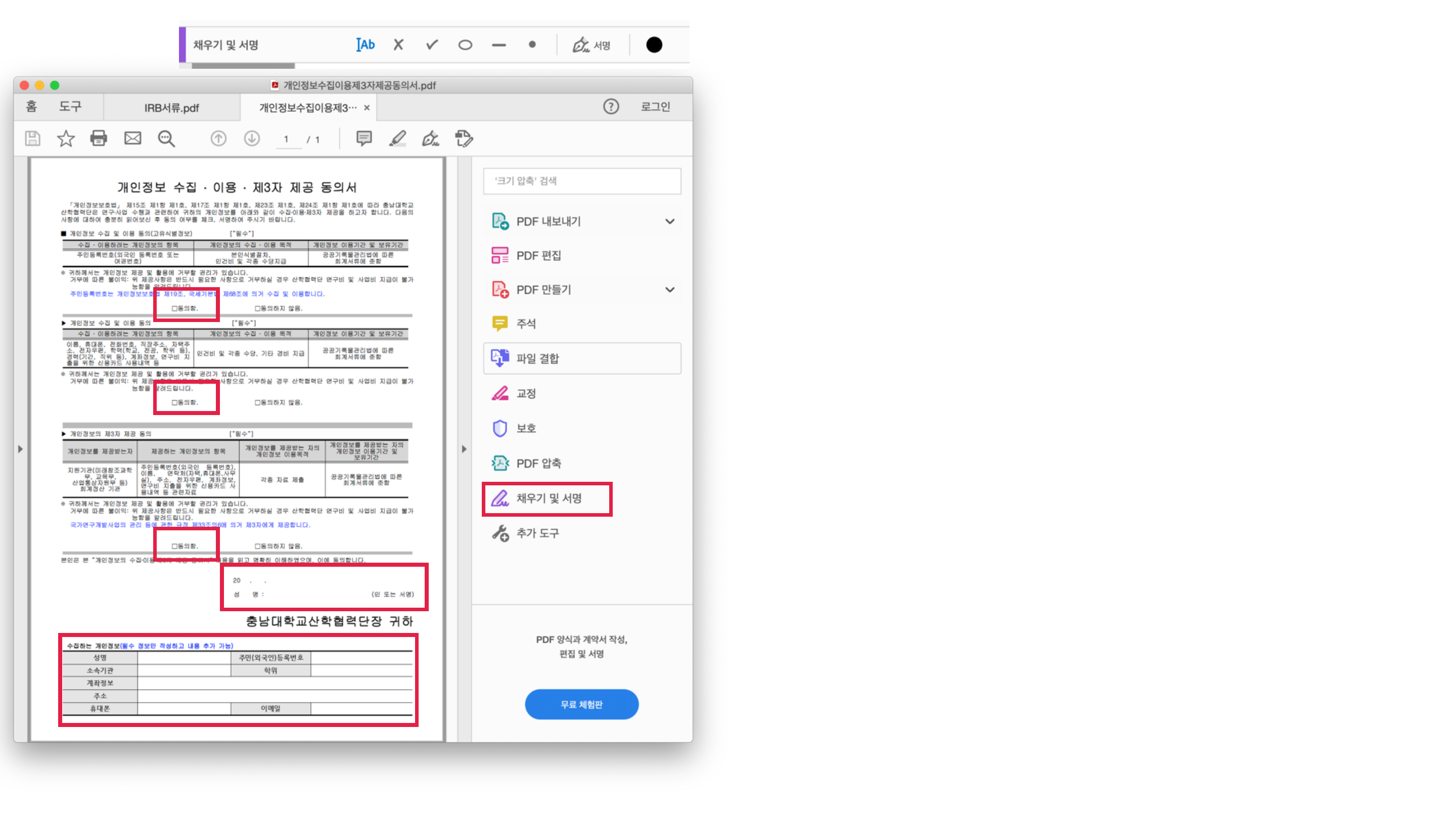This screenshot has height=819, width=1456.
Task: Open the zoom magnifier search icon
Action: [166, 139]
